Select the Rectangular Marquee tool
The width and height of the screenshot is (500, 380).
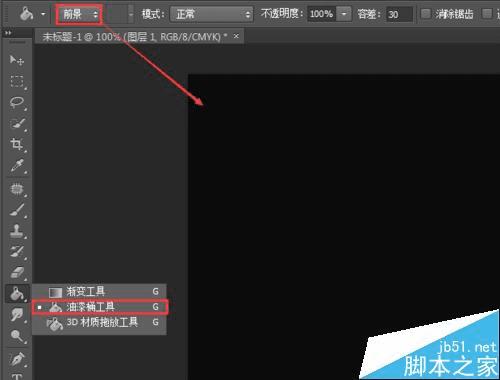pos(17,81)
